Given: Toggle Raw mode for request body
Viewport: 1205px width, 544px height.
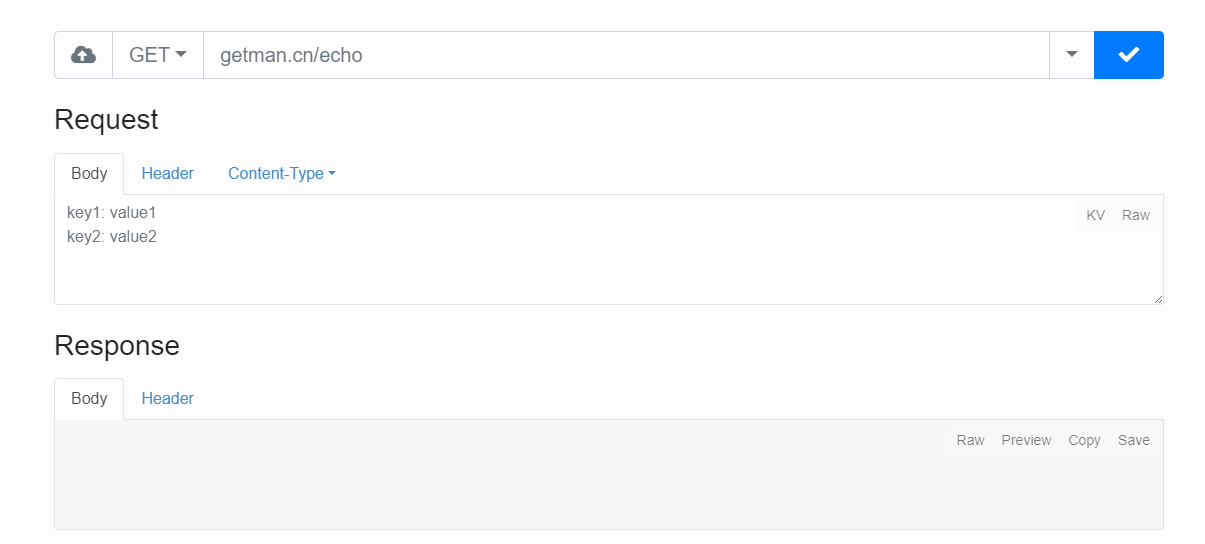Looking at the screenshot, I should [x=1136, y=215].
